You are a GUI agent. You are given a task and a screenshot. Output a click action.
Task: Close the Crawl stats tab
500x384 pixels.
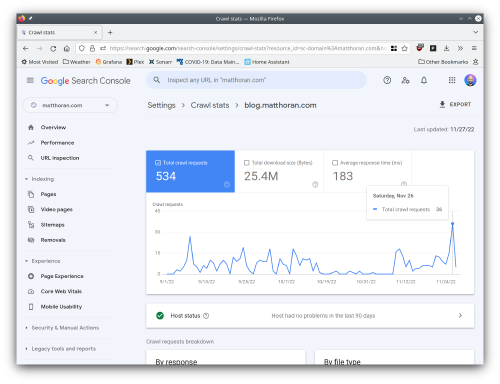click(96, 32)
